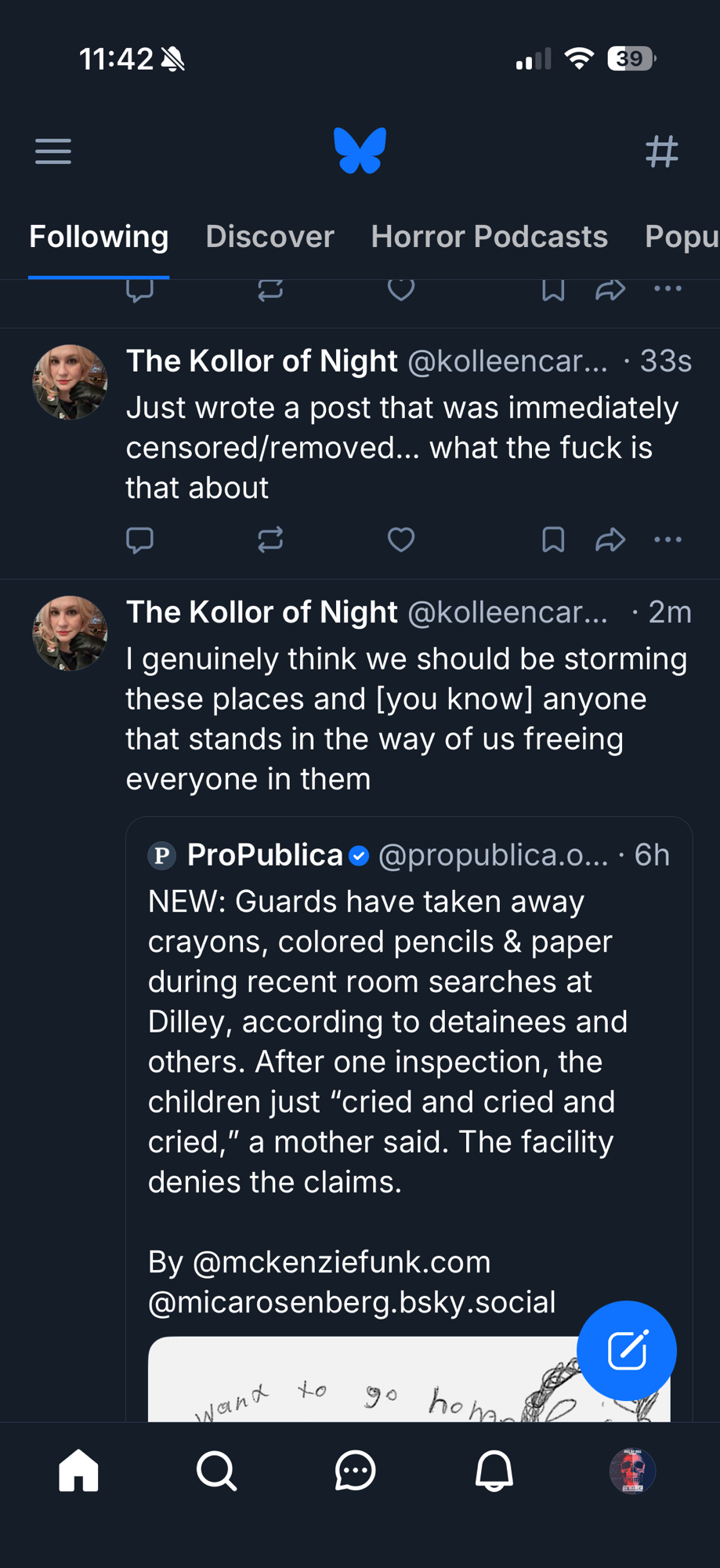The image size is (720, 1568).
Task: Like the "censored/removed" post
Action: 401,539
